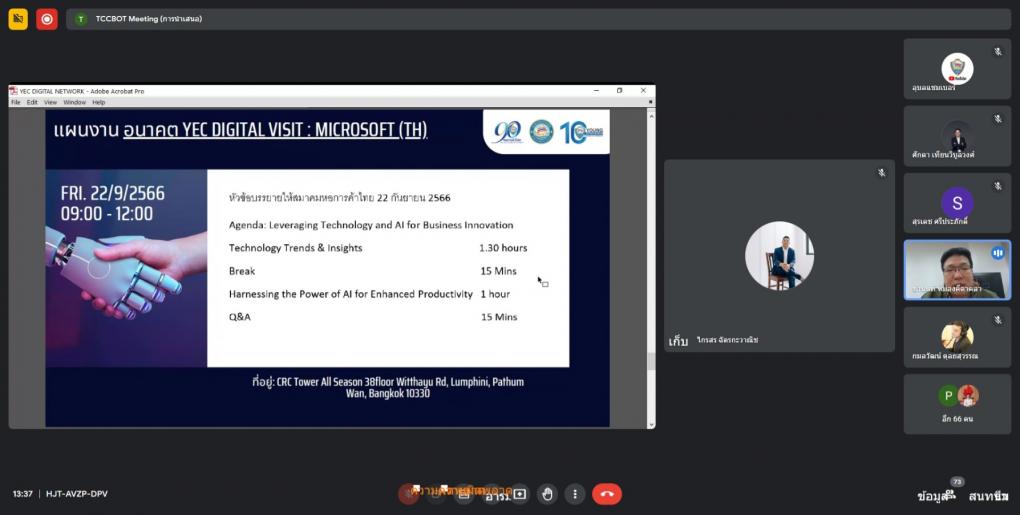The image size is (1020, 515).
Task: Click the 10-year logo on slide header
Action: [582, 132]
